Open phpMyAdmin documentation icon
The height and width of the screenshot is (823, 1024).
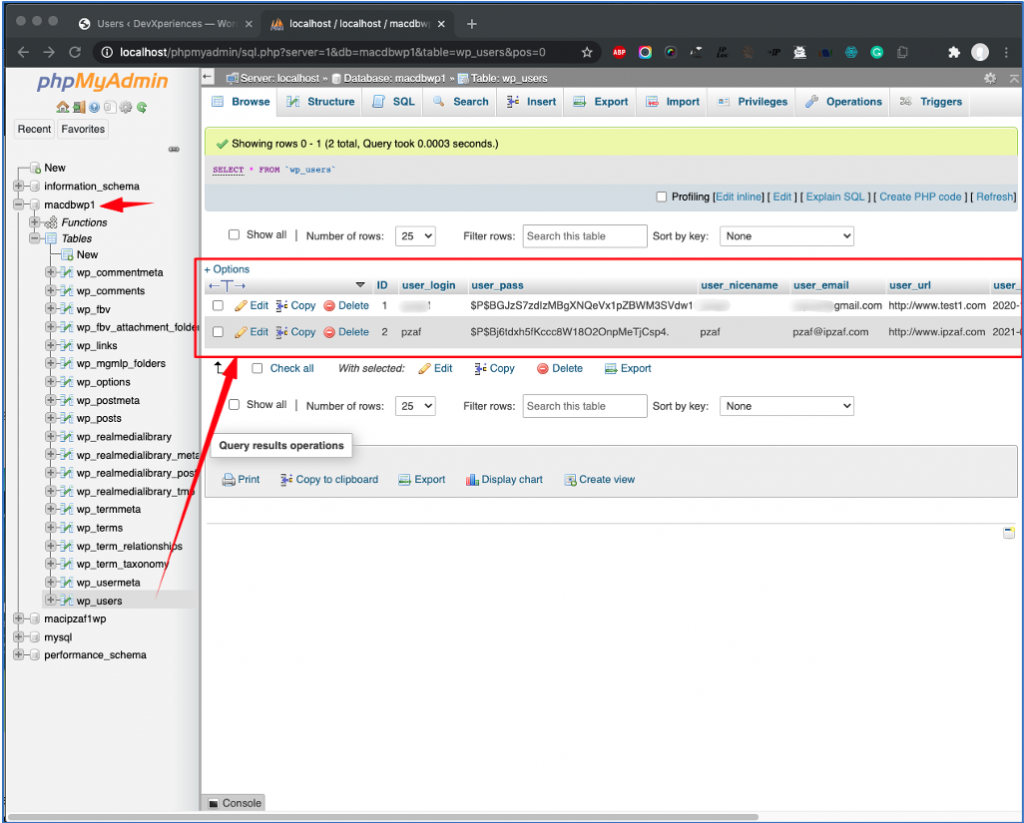coord(94,107)
